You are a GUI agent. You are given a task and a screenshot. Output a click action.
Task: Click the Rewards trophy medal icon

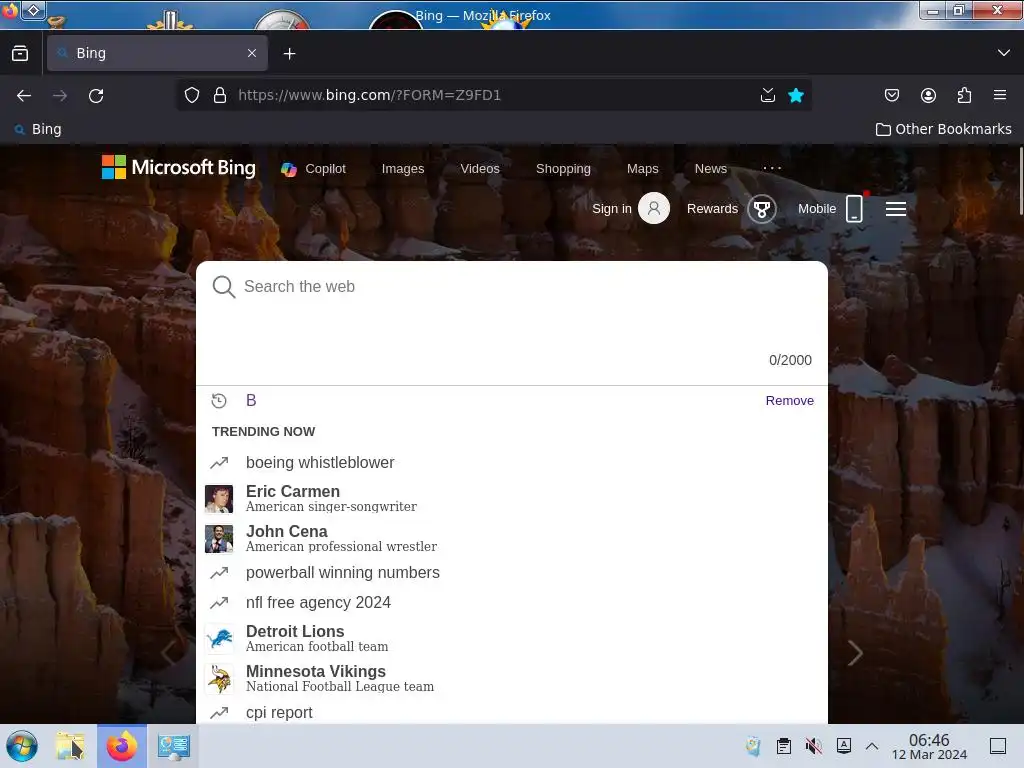[761, 209]
